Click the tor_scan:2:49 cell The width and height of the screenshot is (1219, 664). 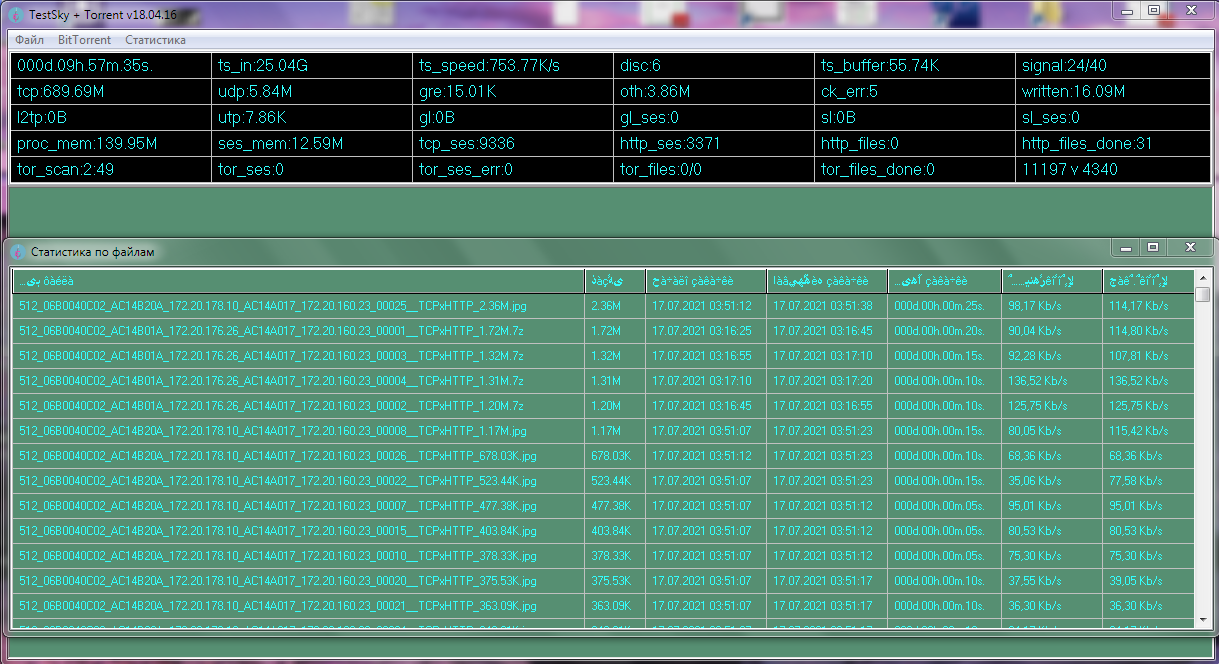[110, 170]
